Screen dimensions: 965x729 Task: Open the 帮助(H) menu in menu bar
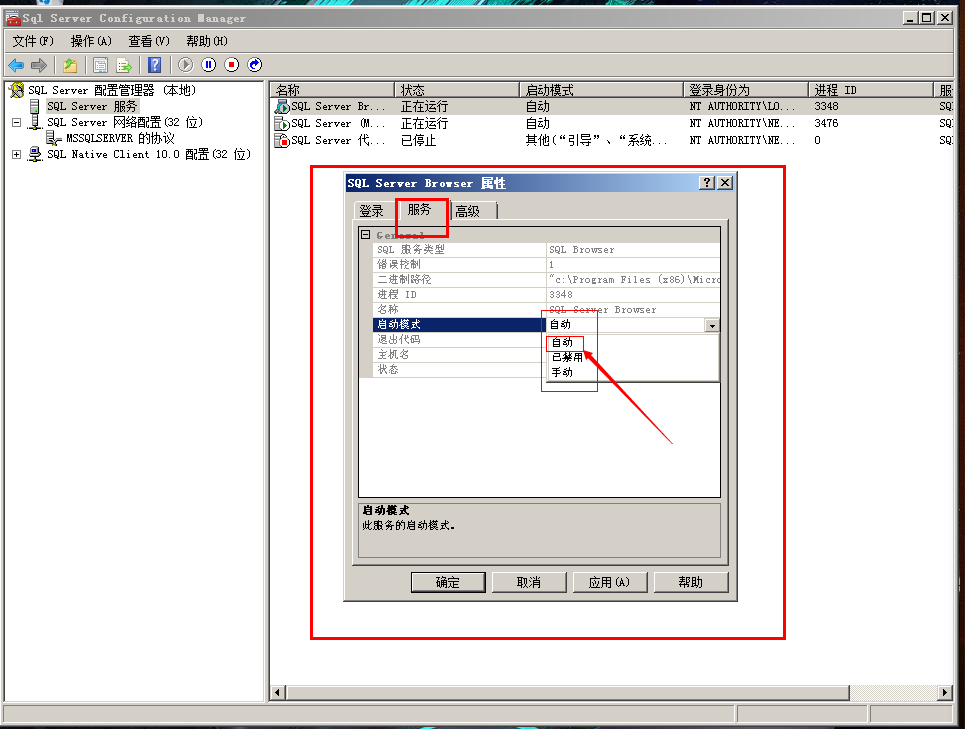207,41
